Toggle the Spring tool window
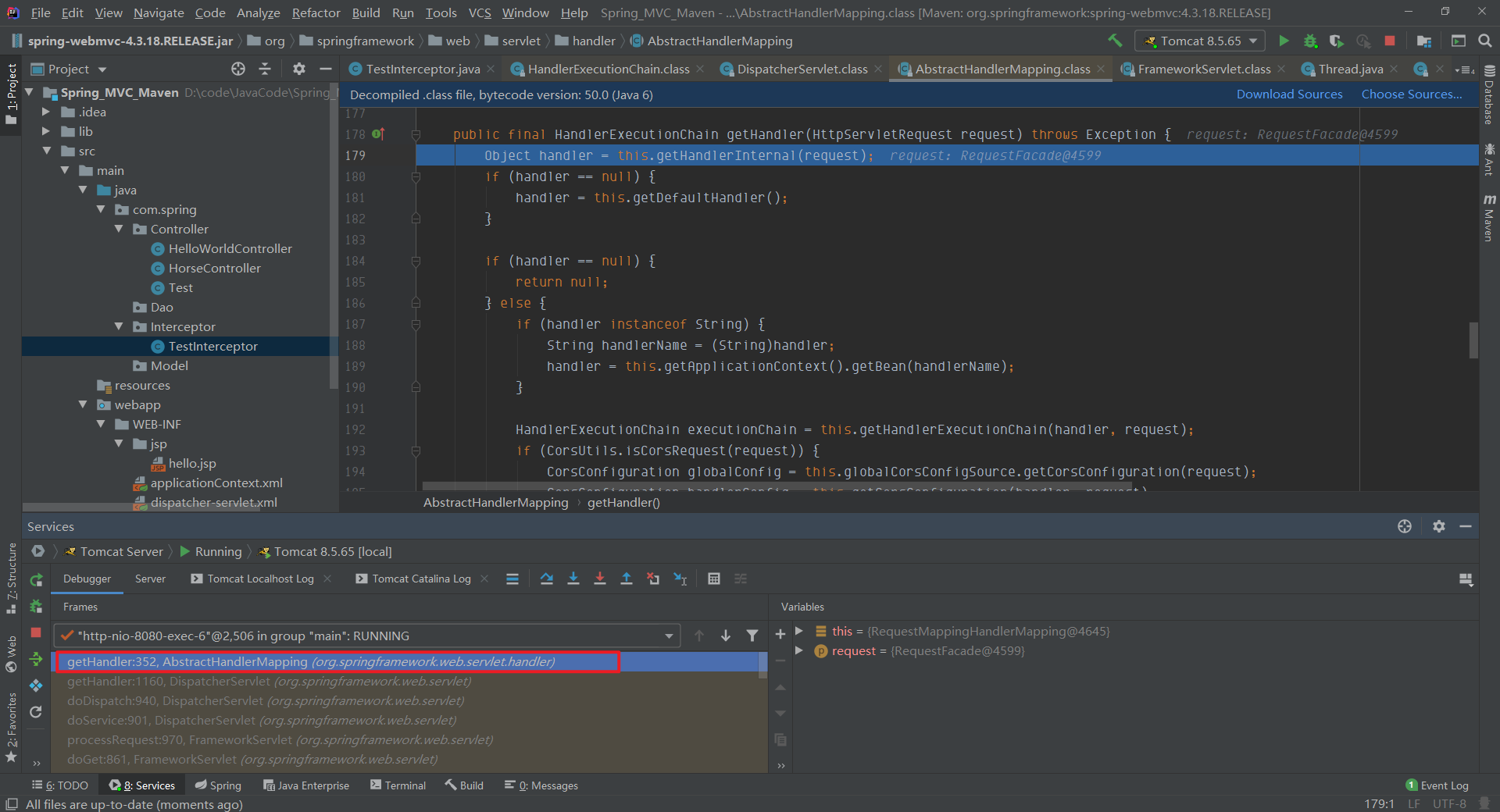Screen dimensions: 1500x812 coord(218,785)
